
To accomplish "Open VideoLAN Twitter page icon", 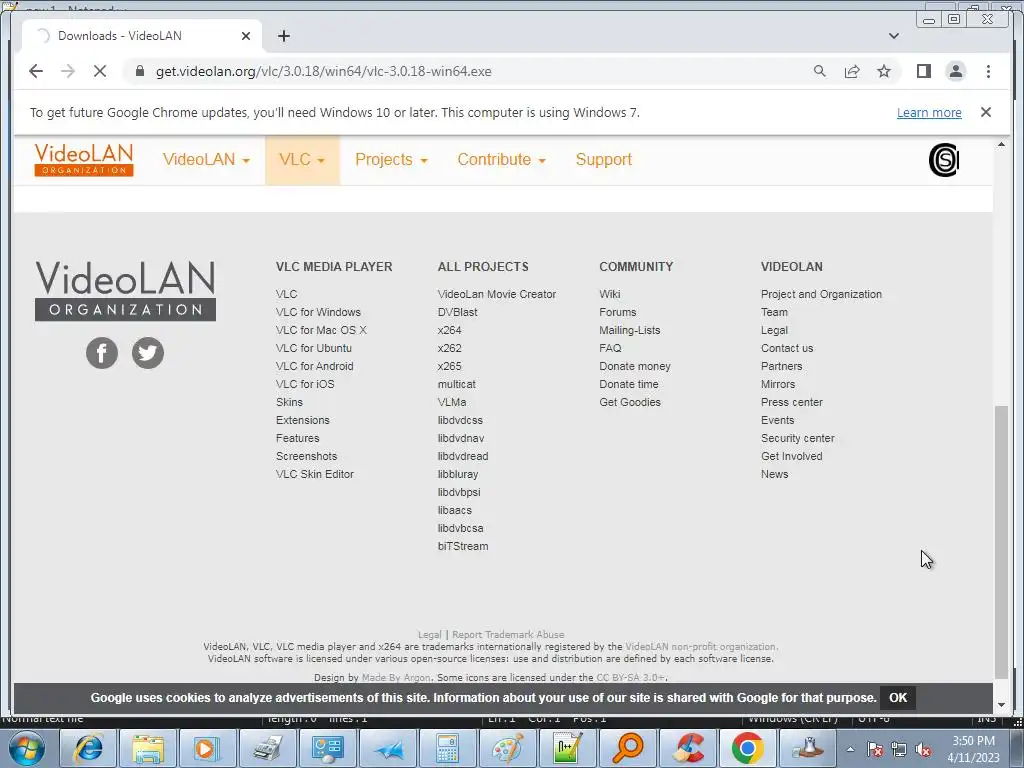I will 148,353.
